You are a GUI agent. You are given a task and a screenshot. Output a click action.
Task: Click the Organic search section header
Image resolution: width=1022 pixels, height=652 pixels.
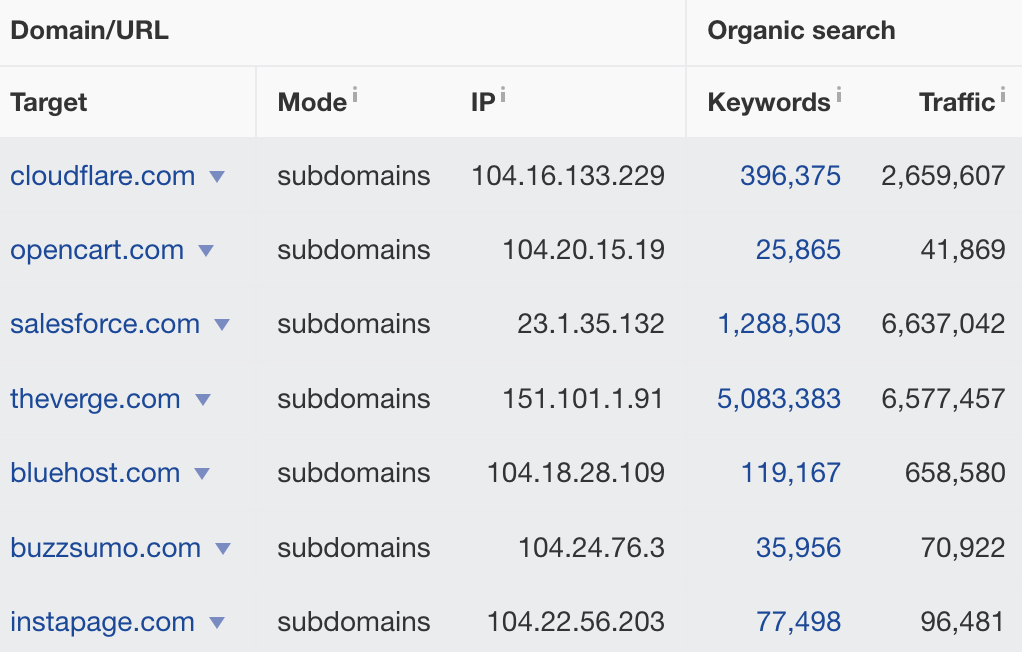pos(801,31)
